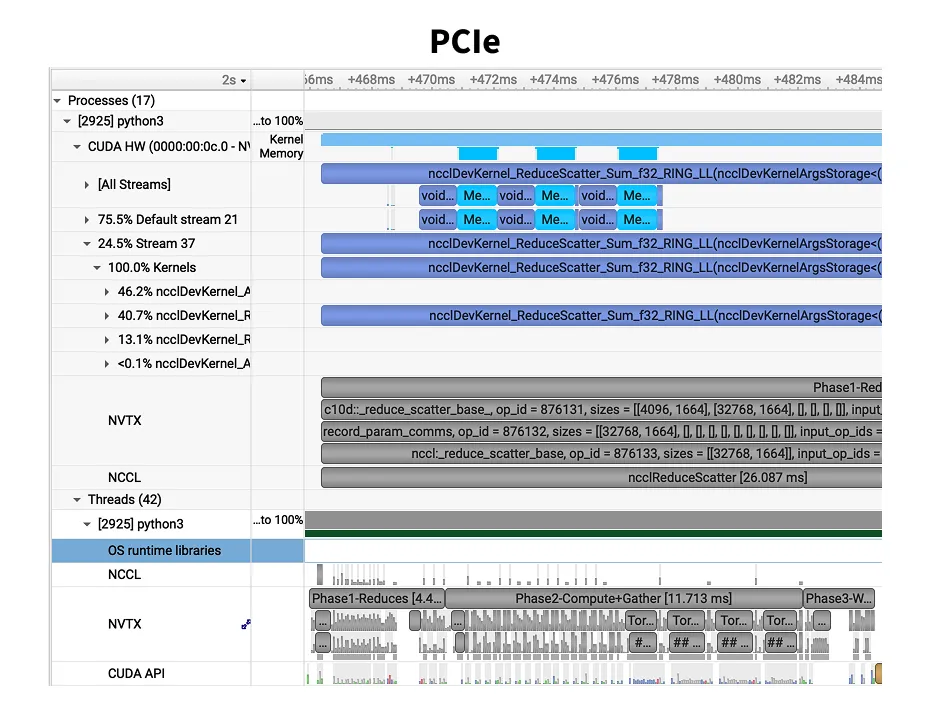
Task: Expand the 75.5% Default stream 21 row
Action: click(86, 219)
